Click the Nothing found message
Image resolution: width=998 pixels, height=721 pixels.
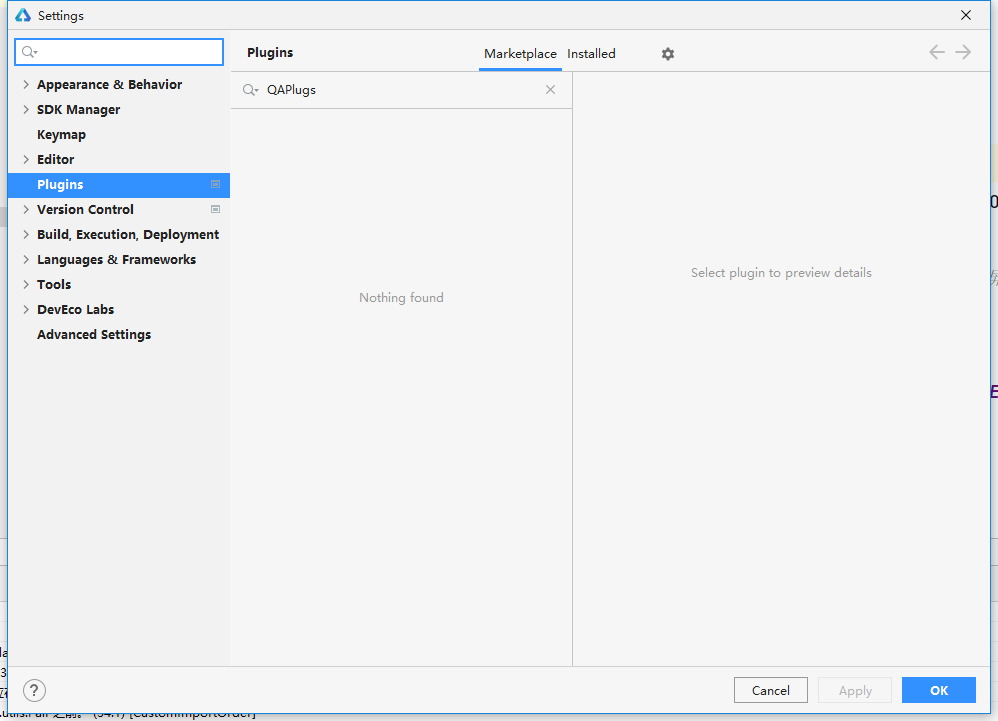click(x=401, y=298)
